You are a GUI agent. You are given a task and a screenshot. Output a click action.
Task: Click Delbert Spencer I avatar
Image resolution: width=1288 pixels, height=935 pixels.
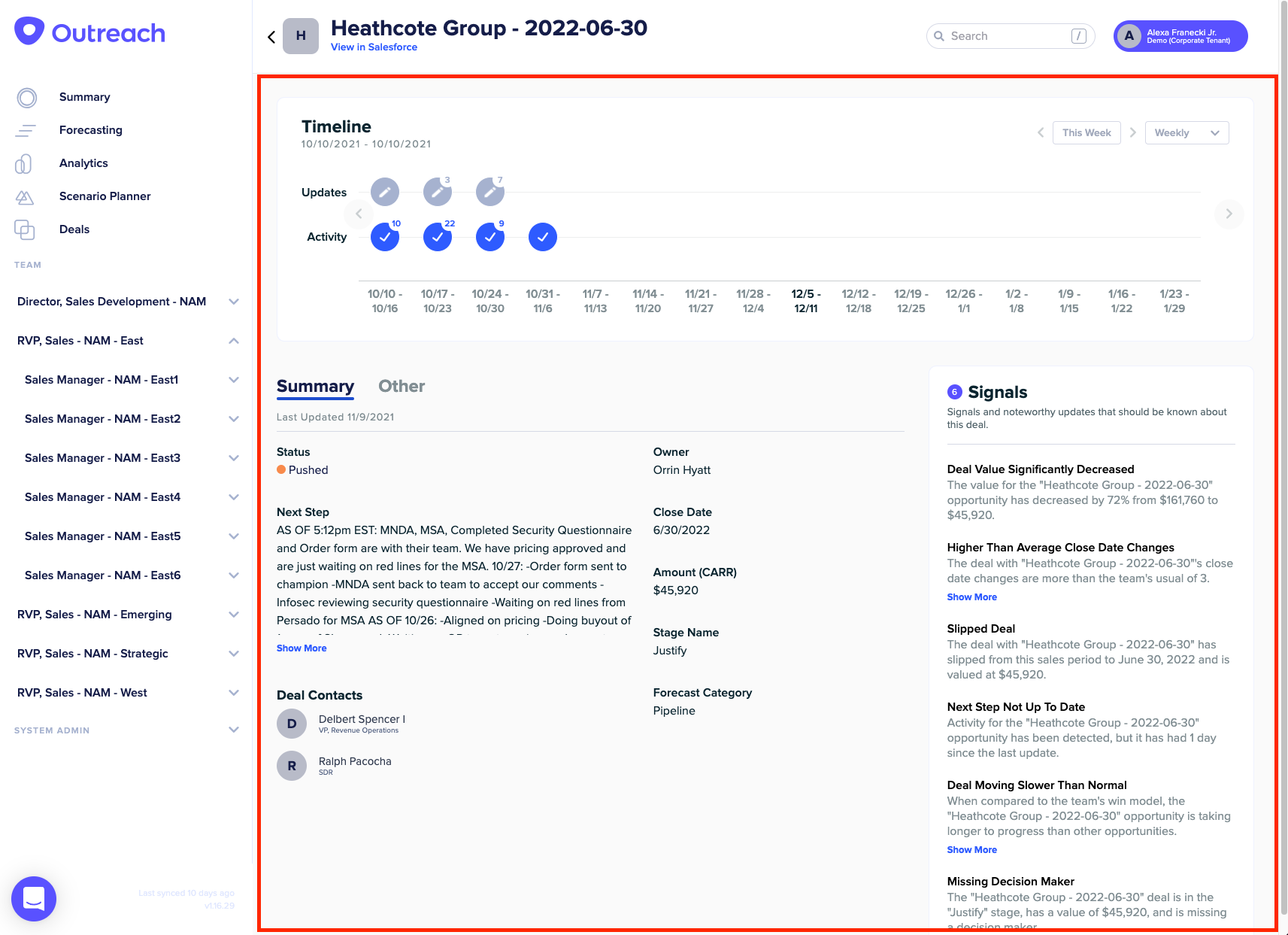292,724
